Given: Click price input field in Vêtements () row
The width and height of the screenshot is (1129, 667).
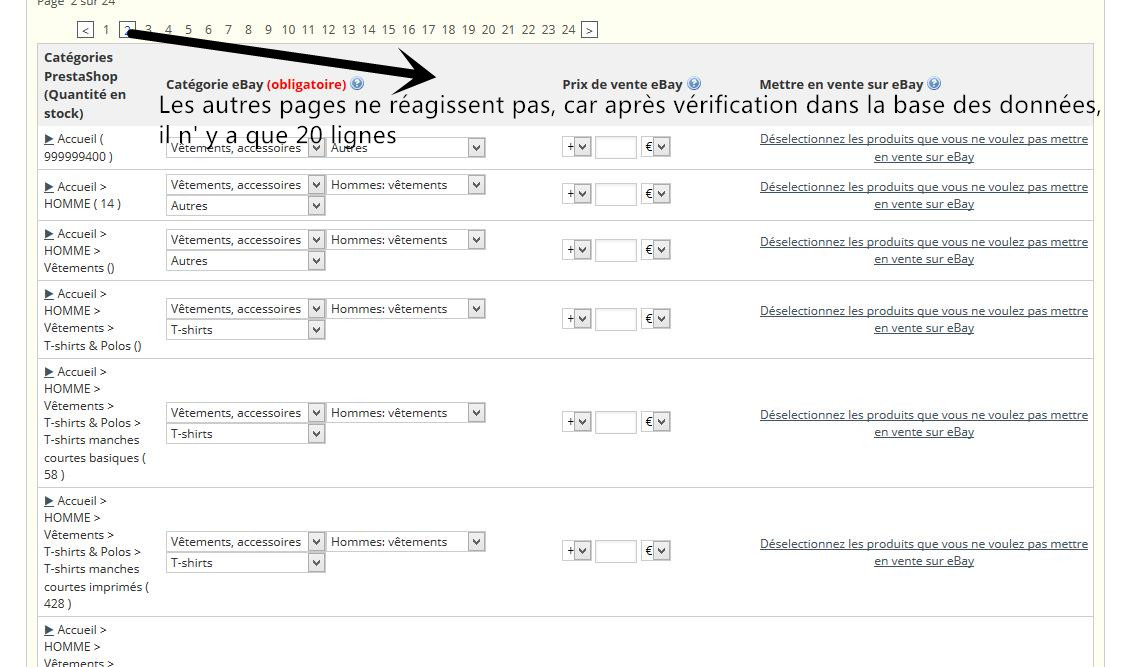Looking at the screenshot, I should 616,250.
